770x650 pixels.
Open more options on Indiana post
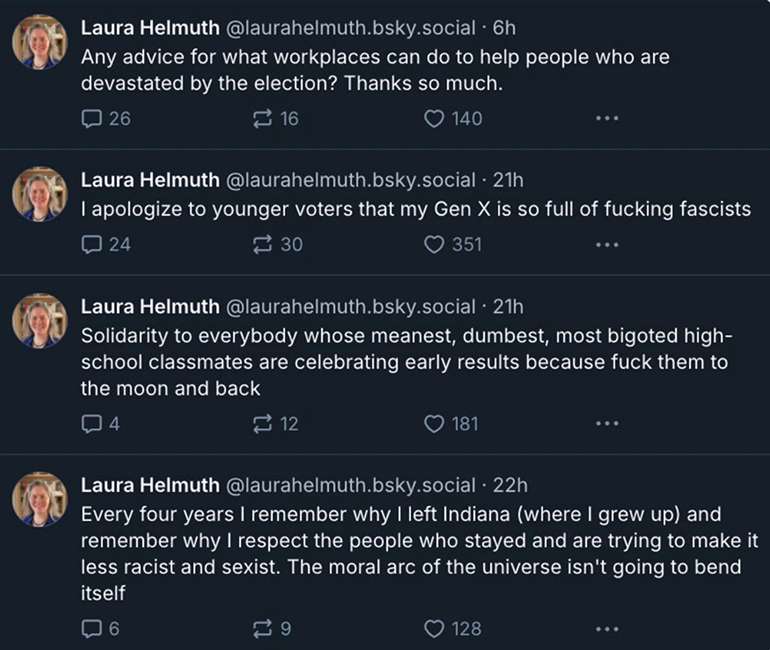(607, 628)
